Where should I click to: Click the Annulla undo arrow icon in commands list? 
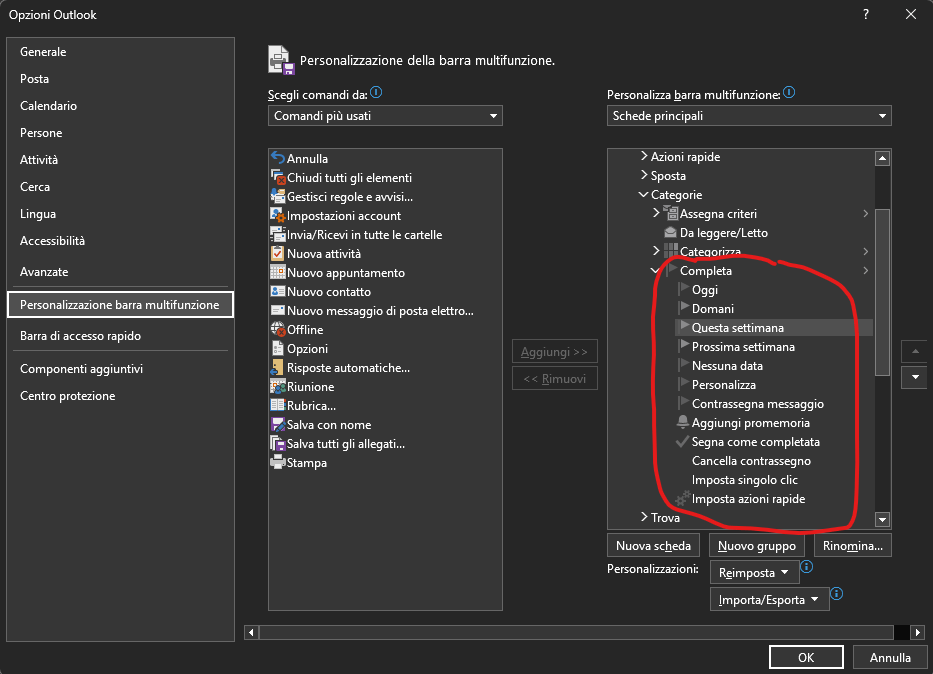coord(278,158)
